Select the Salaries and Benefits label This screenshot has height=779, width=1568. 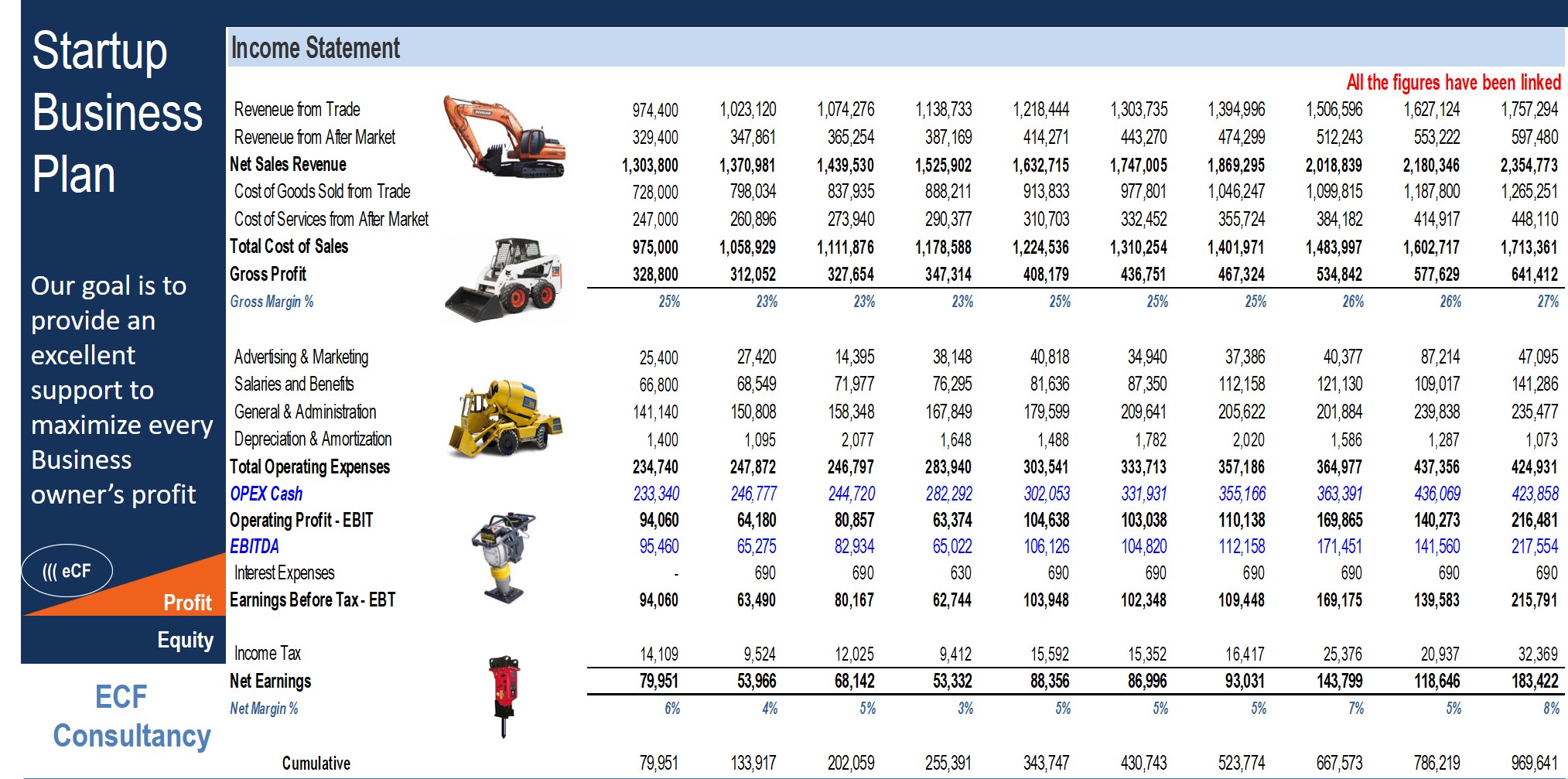(294, 384)
